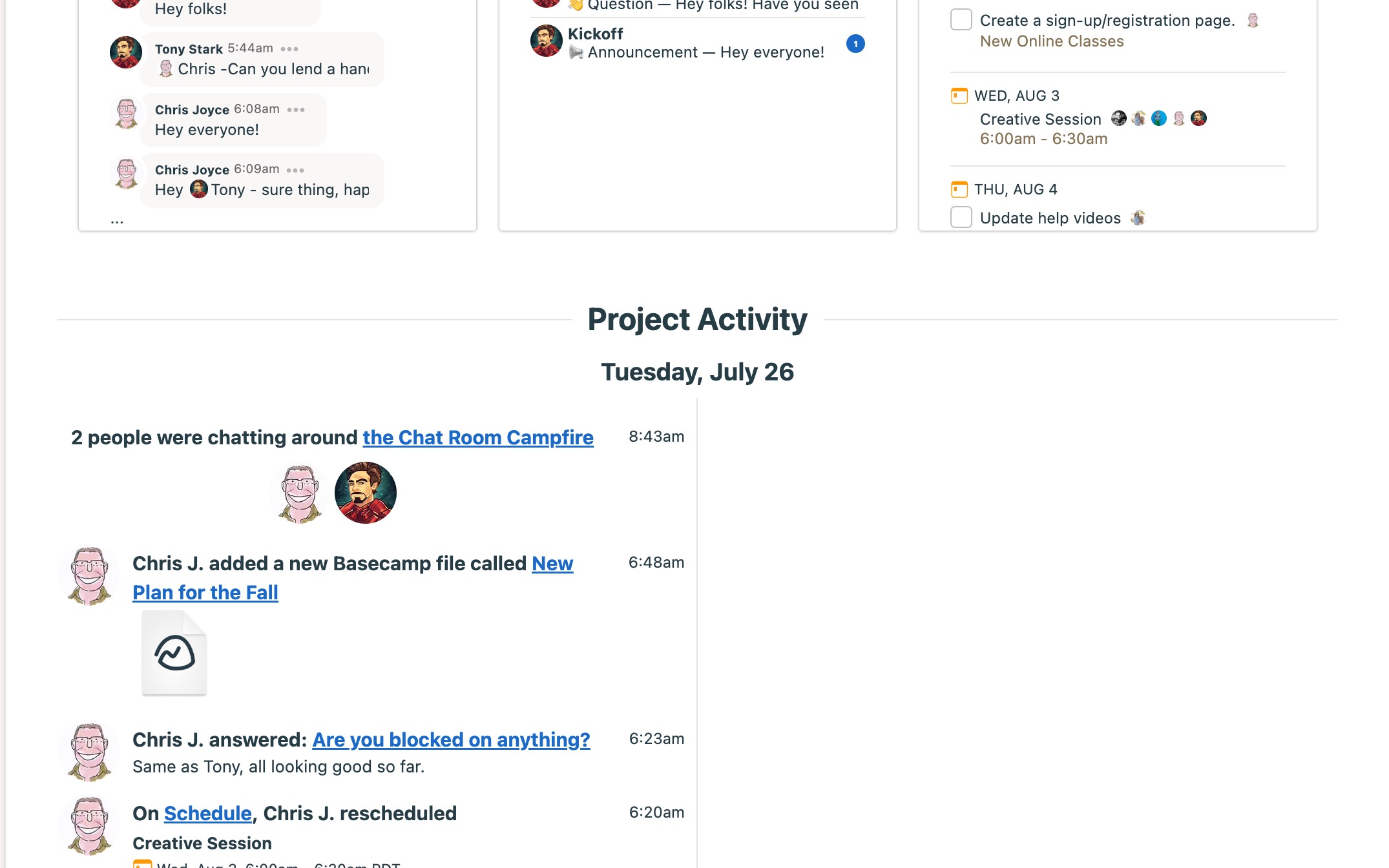Click the assignee avatar next to Update help videos
1389x868 pixels.
point(1138,218)
